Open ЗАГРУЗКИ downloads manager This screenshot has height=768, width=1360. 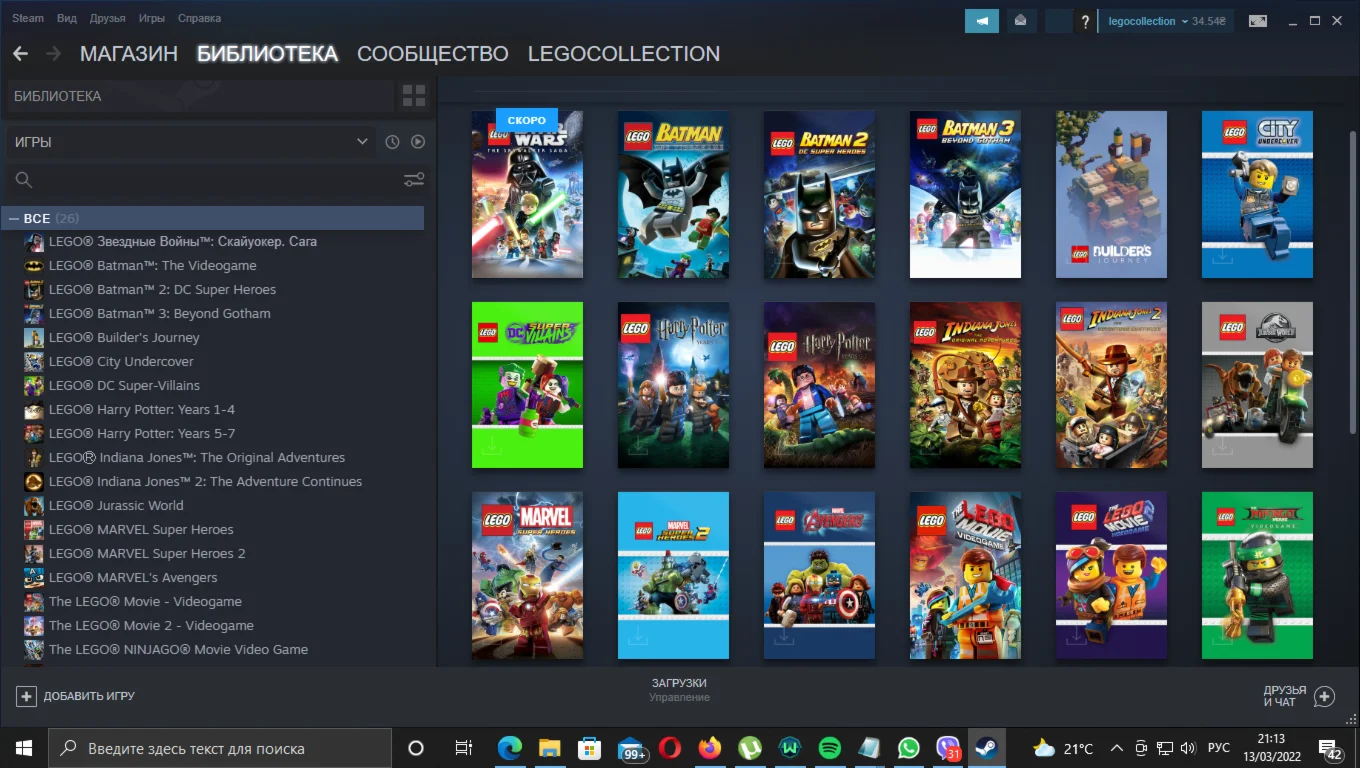[x=679, y=689]
